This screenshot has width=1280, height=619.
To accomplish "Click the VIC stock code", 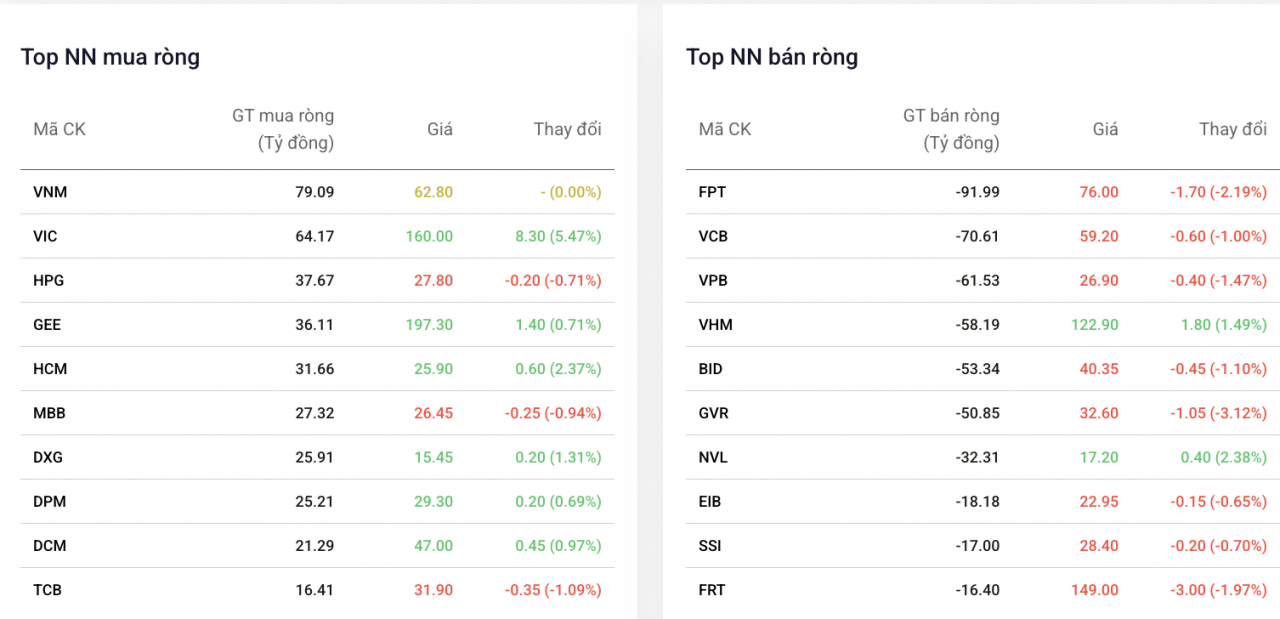I will 45,237.
